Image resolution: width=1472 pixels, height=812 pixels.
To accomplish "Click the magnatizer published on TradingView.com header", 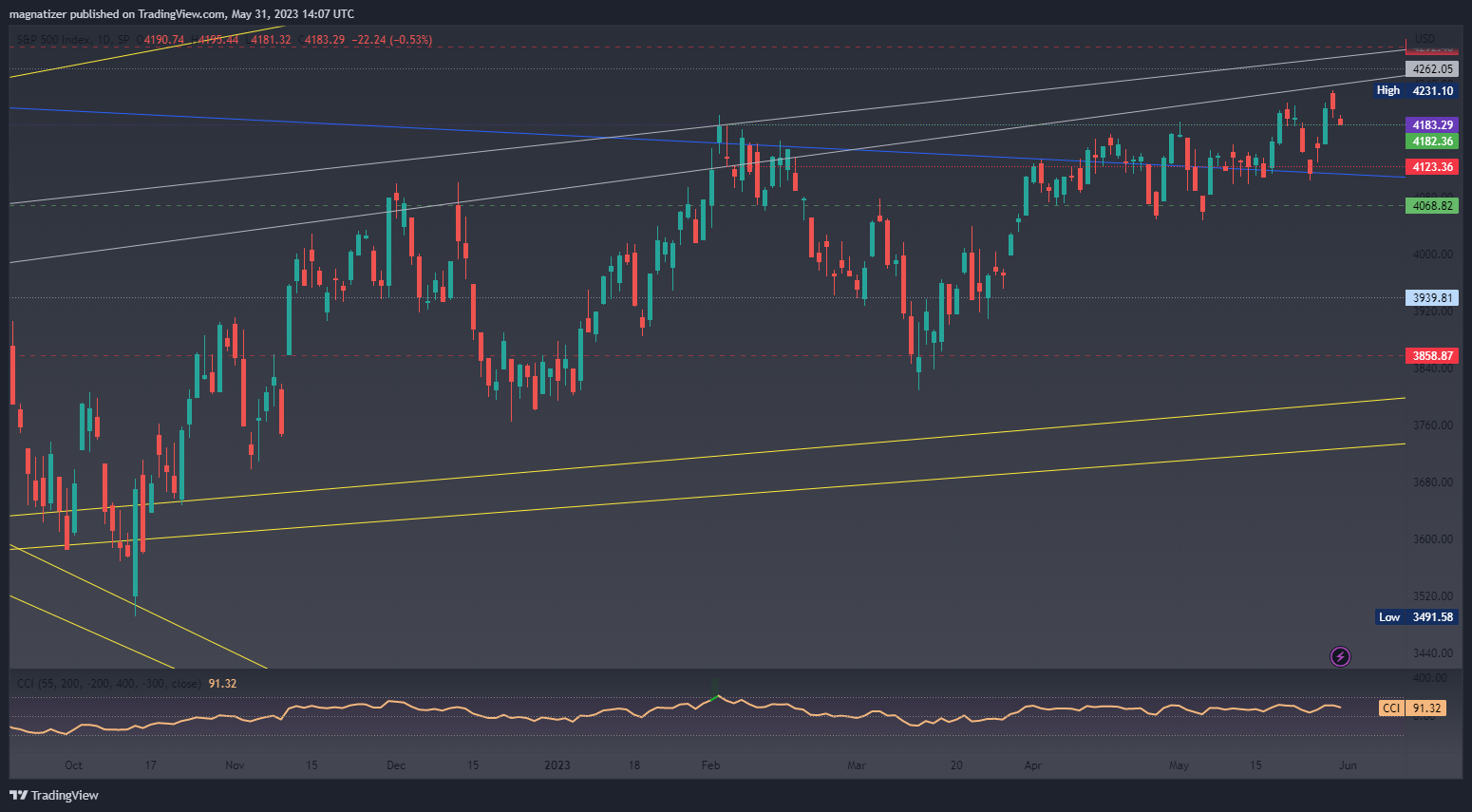I will point(181,13).
